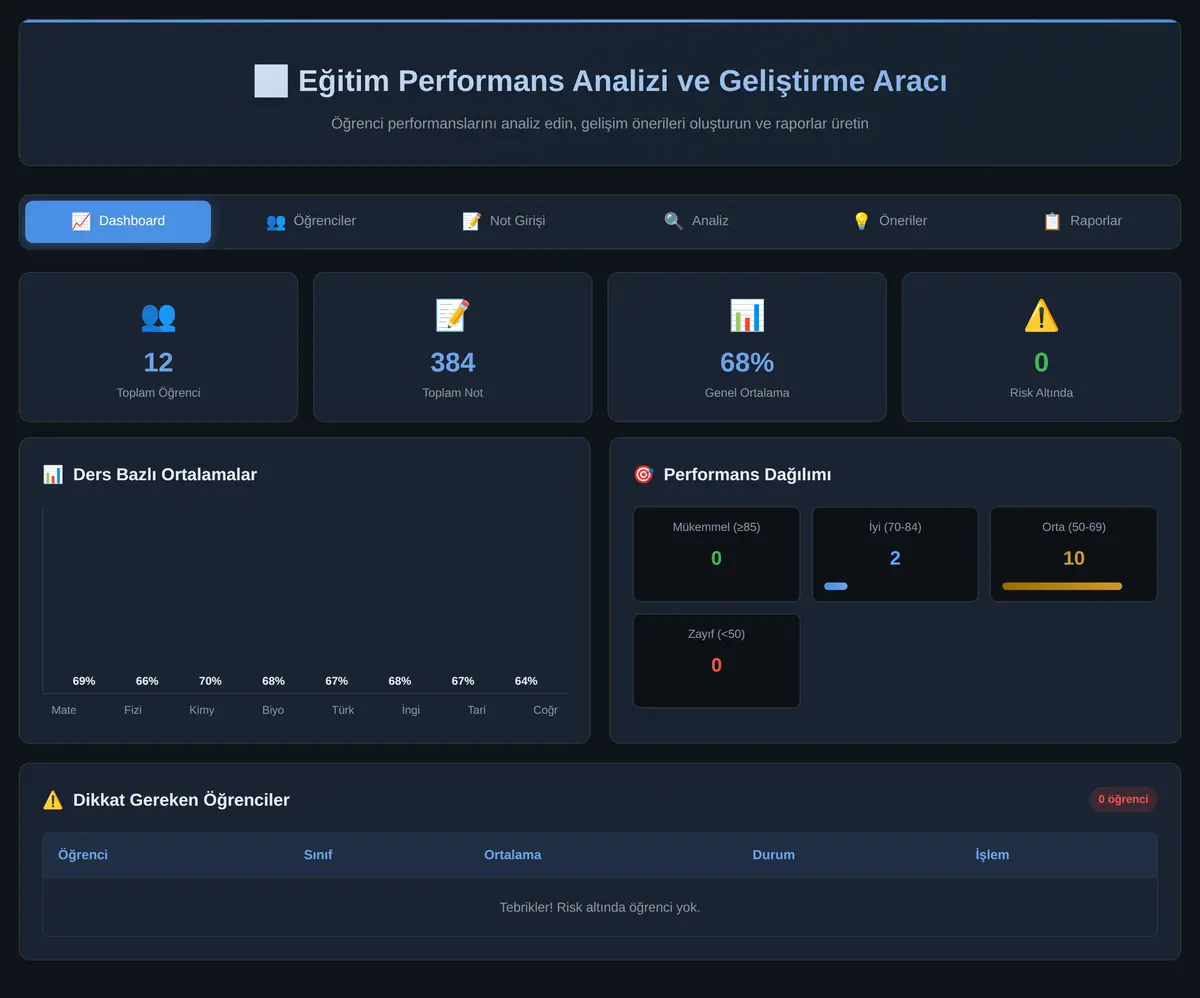Select the Mükemmel (≥85) performance card

[716, 554]
